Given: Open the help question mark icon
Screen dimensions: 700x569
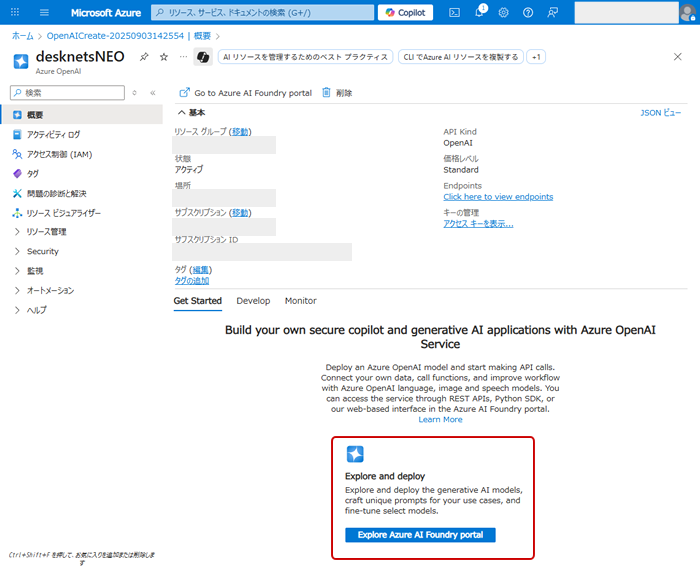Looking at the screenshot, I should tap(528, 12).
